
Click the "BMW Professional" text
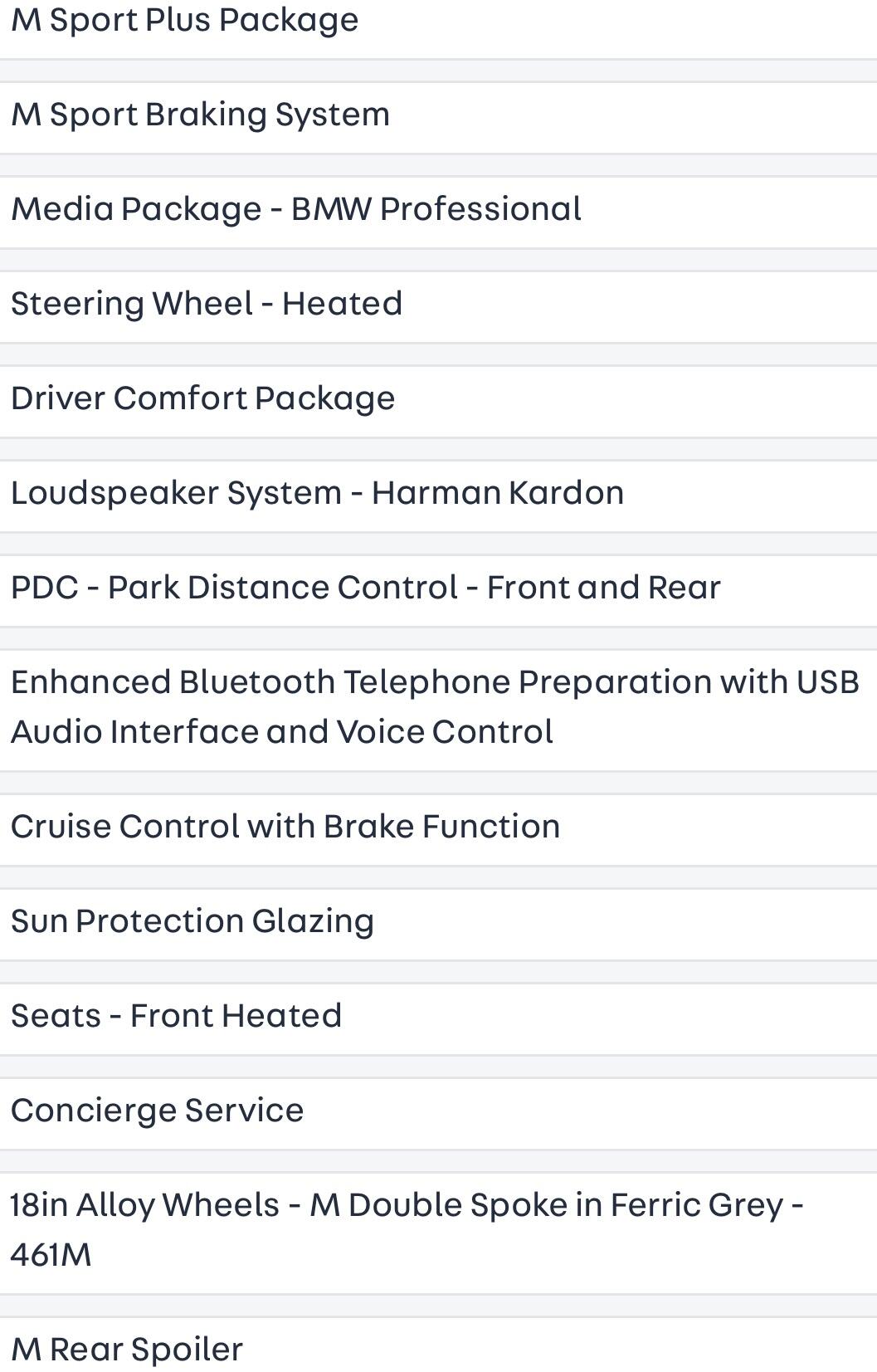(x=436, y=209)
